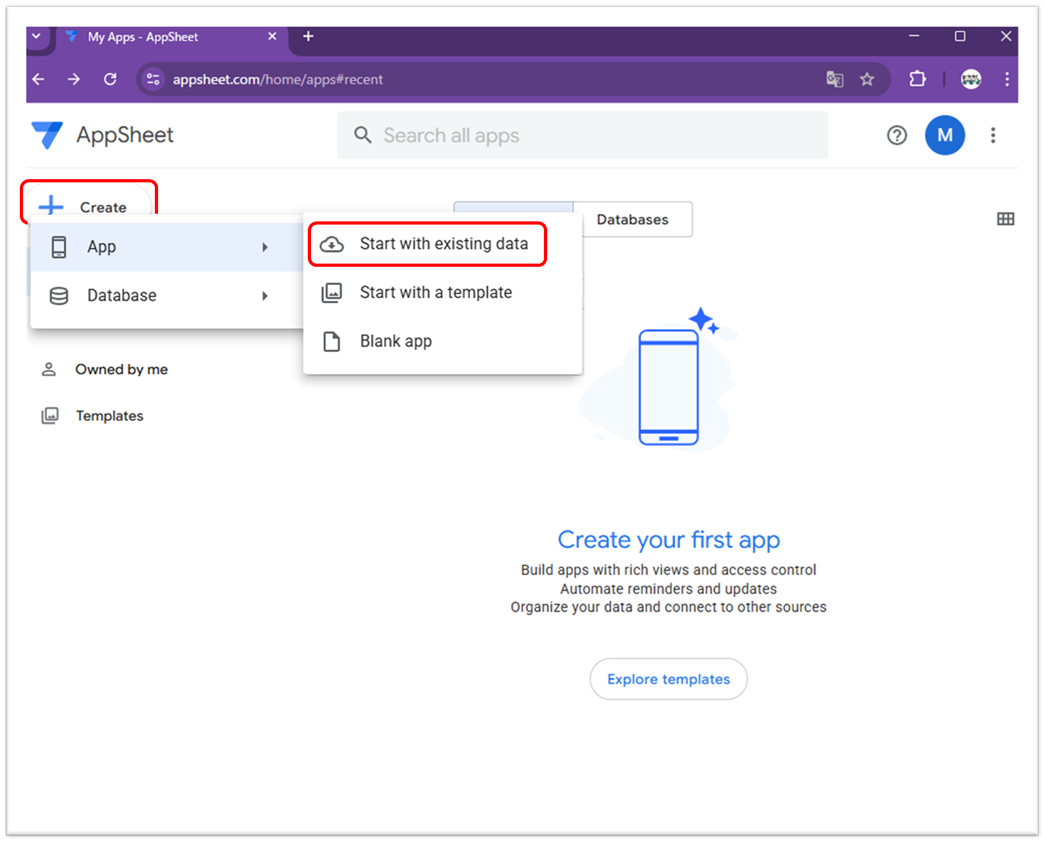Expand the Database submenu arrow
Image resolution: width=1045 pixels, height=842 pixels.
click(265, 296)
